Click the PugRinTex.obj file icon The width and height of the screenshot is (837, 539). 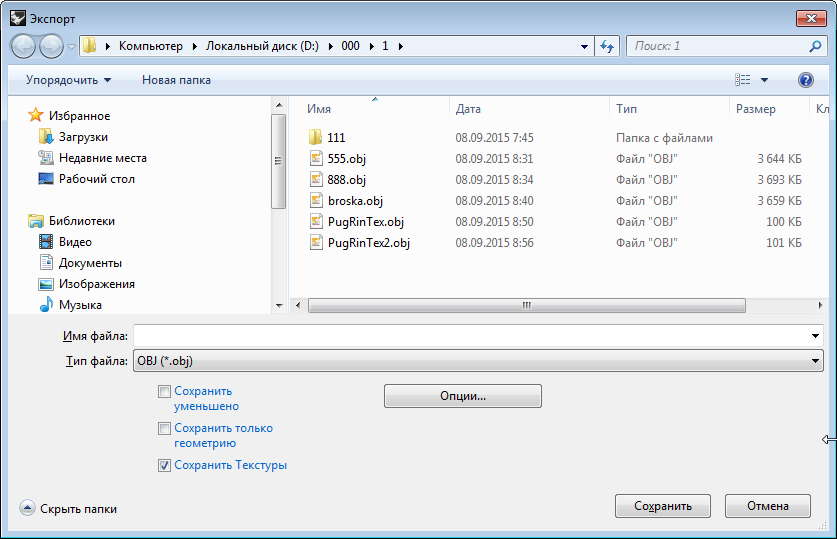click(x=316, y=221)
